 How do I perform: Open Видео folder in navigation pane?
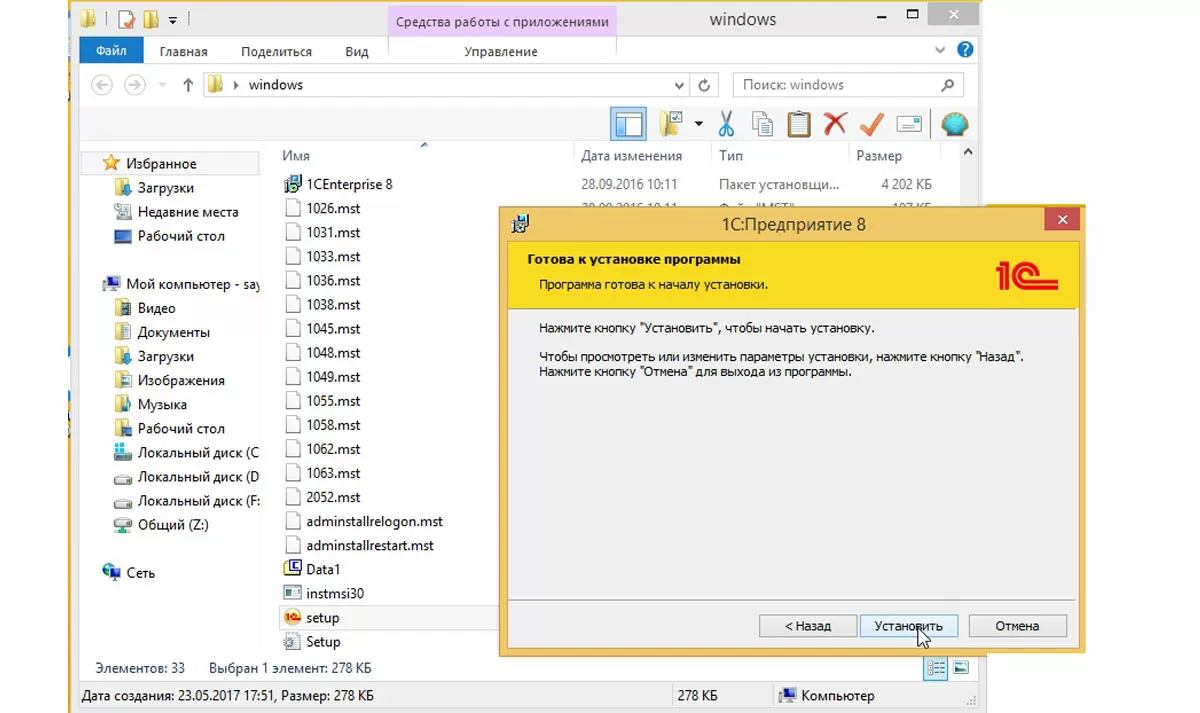[156, 308]
